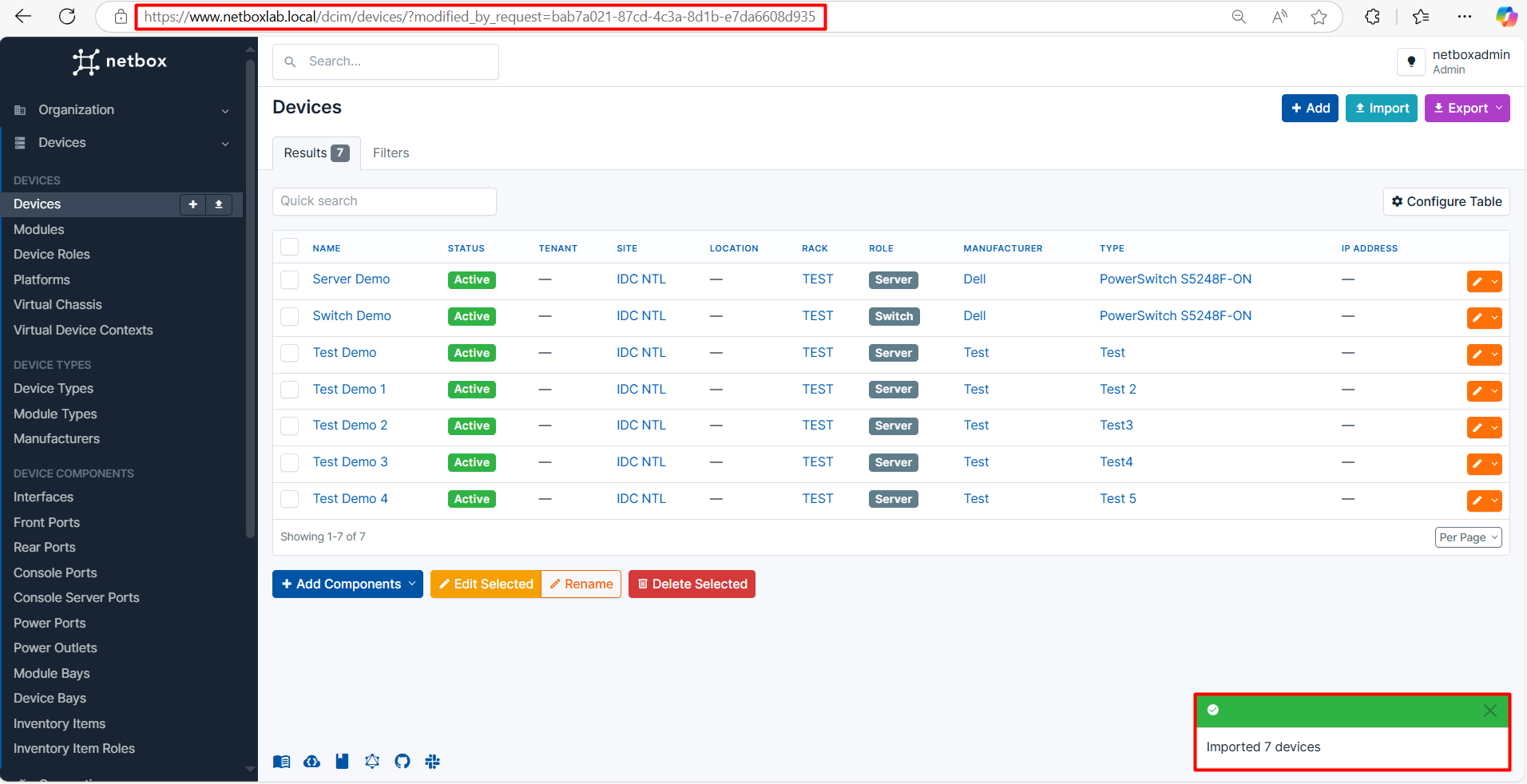This screenshot has width=1527, height=784.
Task: Open the Per Page dropdown
Action: coord(1468,537)
